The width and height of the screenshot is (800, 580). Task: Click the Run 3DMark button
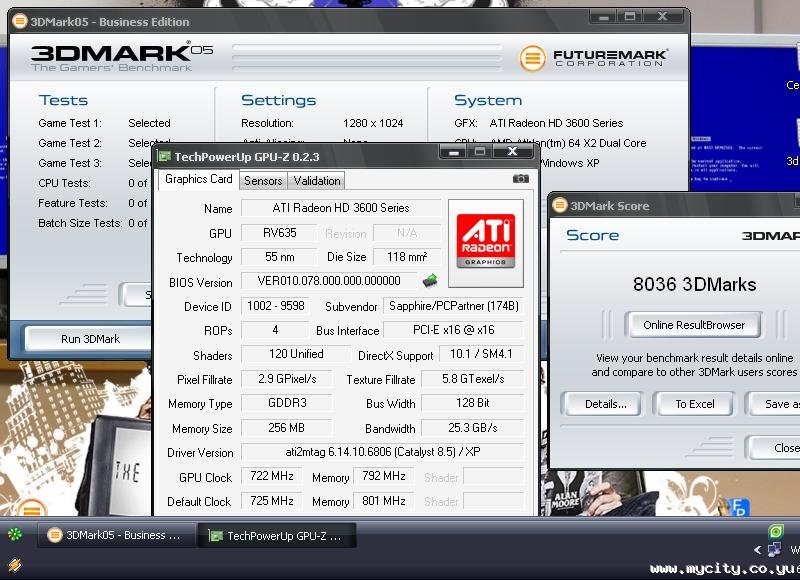(x=90, y=339)
